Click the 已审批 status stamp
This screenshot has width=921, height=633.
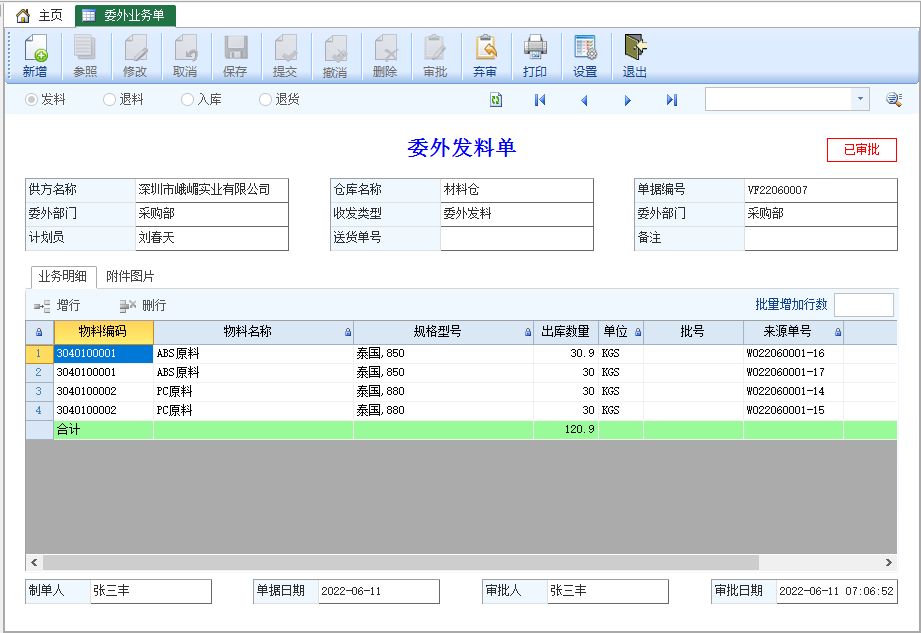[x=862, y=150]
